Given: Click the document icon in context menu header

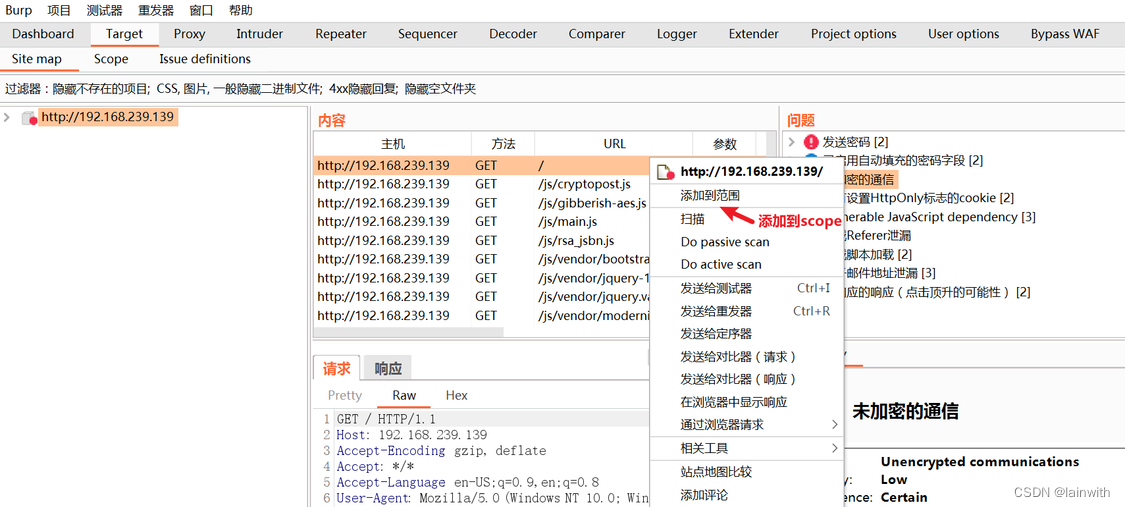Looking at the screenshot, I should click(x=667, y=172).
